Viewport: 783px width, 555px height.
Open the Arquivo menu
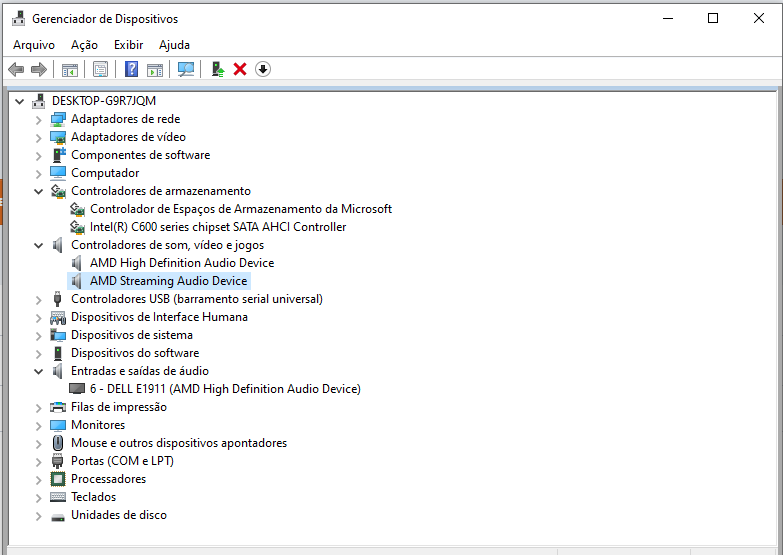tap(34, 45)
